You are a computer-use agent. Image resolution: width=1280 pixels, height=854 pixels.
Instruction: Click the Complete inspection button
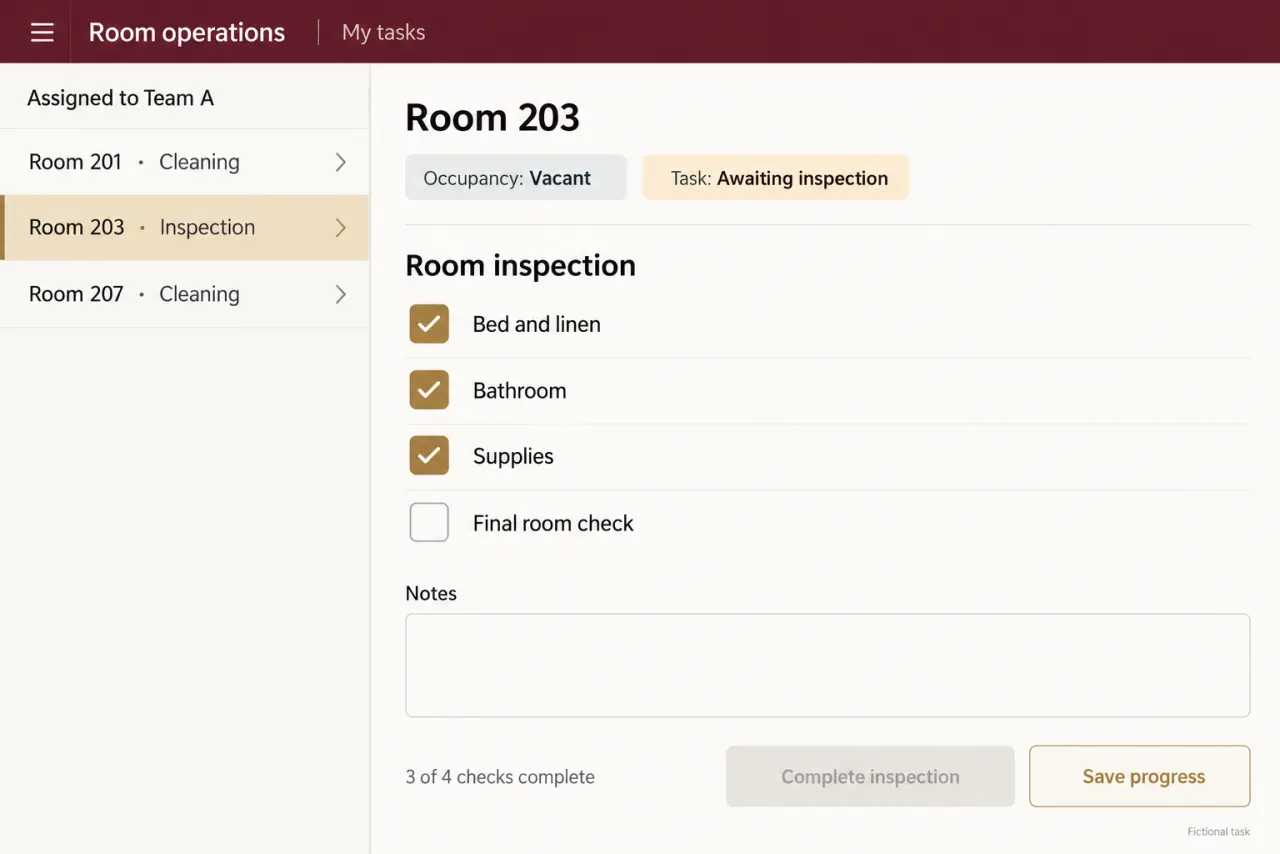click(x=870, y=776)
